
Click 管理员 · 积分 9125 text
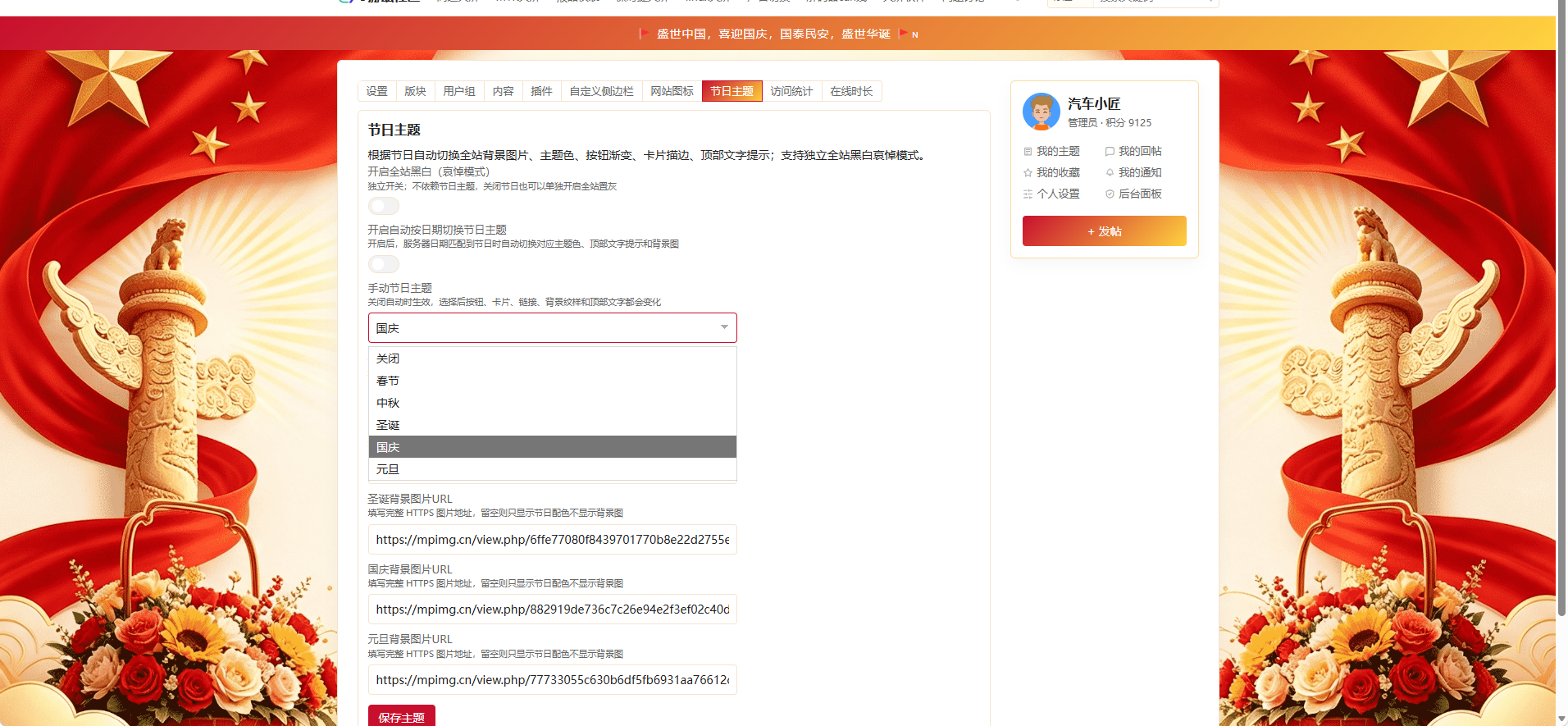[x=1110, y=122]
